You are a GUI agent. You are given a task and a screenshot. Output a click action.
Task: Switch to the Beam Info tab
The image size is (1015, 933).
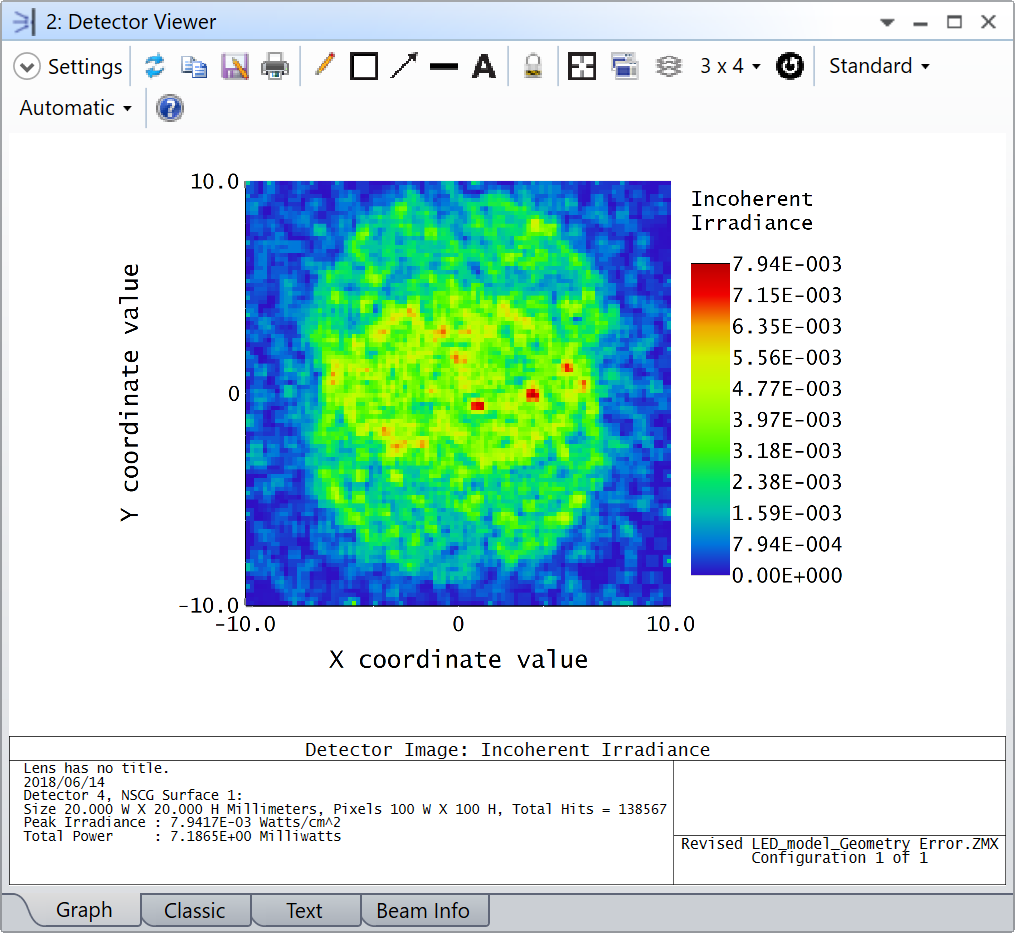[x=423, y=911]
